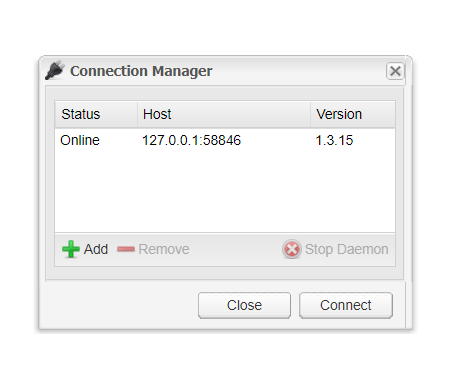
Task: Click the empty footer area beside the Close button
Action: 120,305
